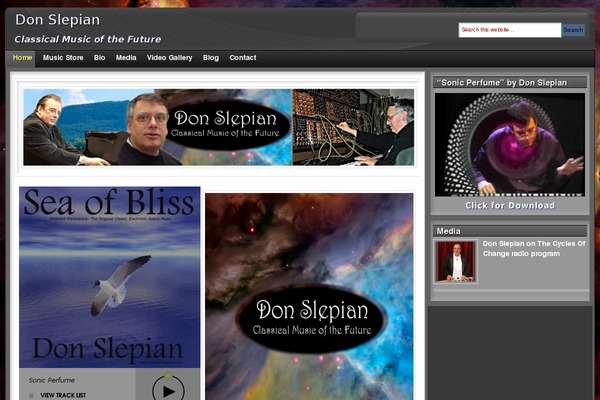600x400 pixels.
Task: Open the Video Gallery page
Action: coord(170,58)
